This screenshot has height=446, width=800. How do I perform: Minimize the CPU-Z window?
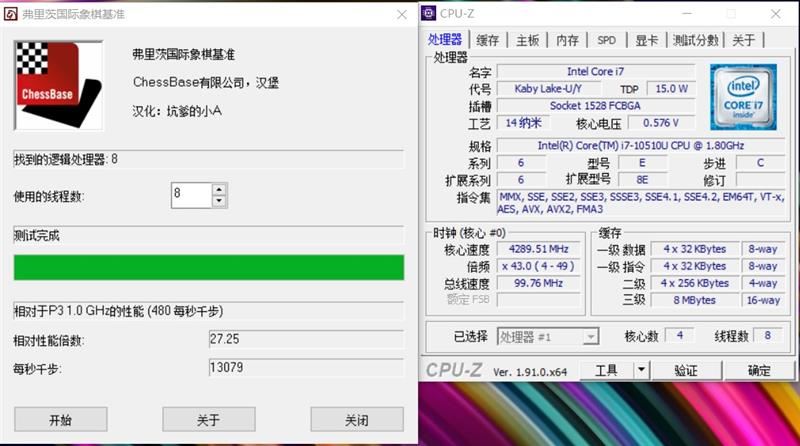687,14
